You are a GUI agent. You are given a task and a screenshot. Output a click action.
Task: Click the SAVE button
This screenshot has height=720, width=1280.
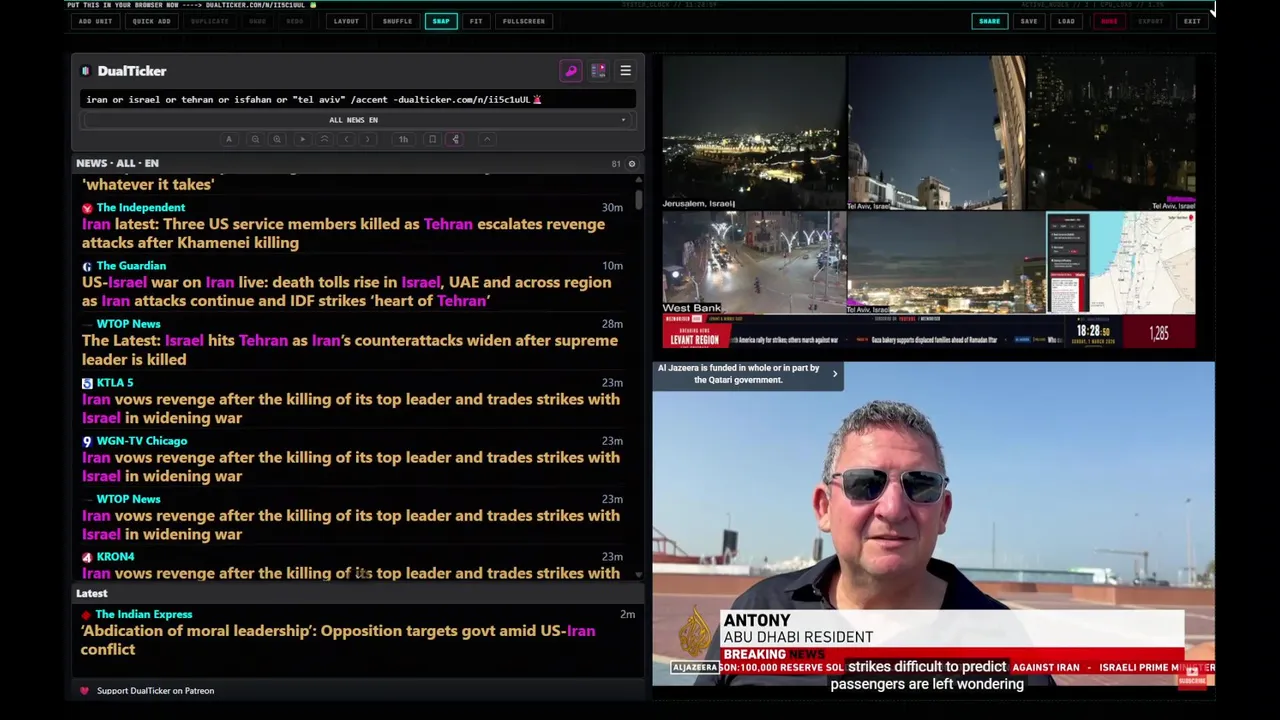(x=1029, y=21)
